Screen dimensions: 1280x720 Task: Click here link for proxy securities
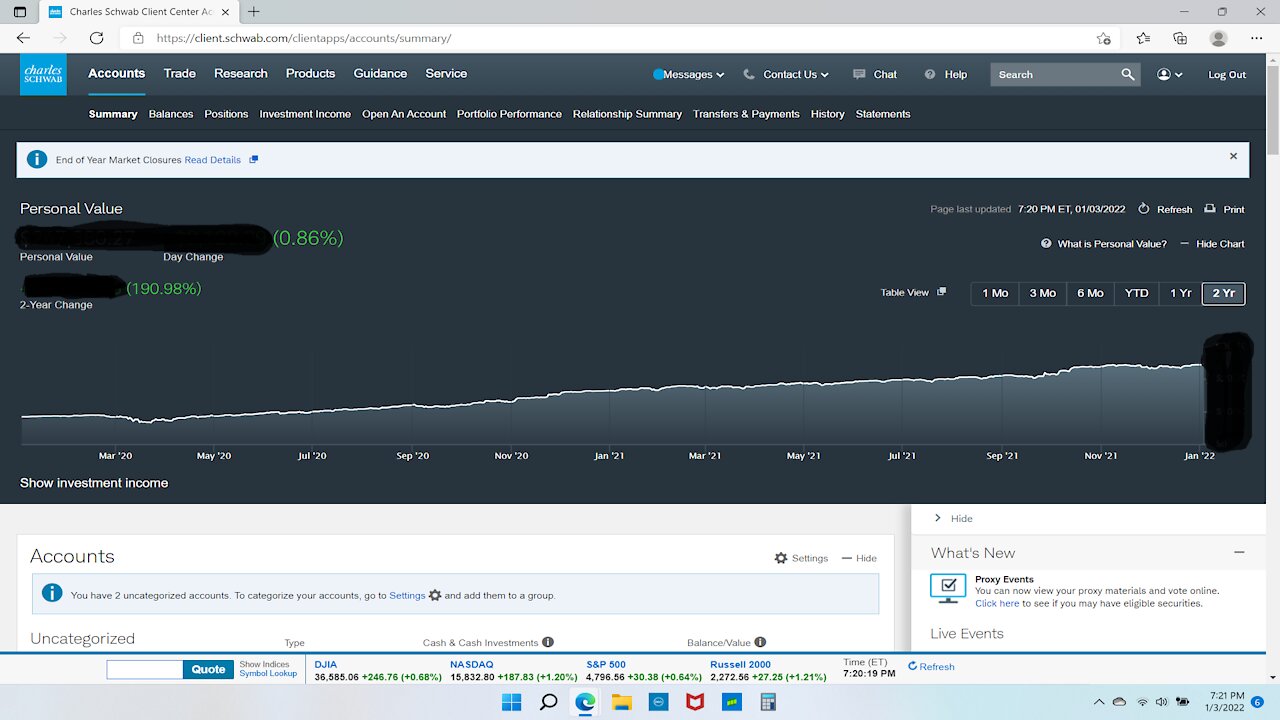click(x=997, y=603)
